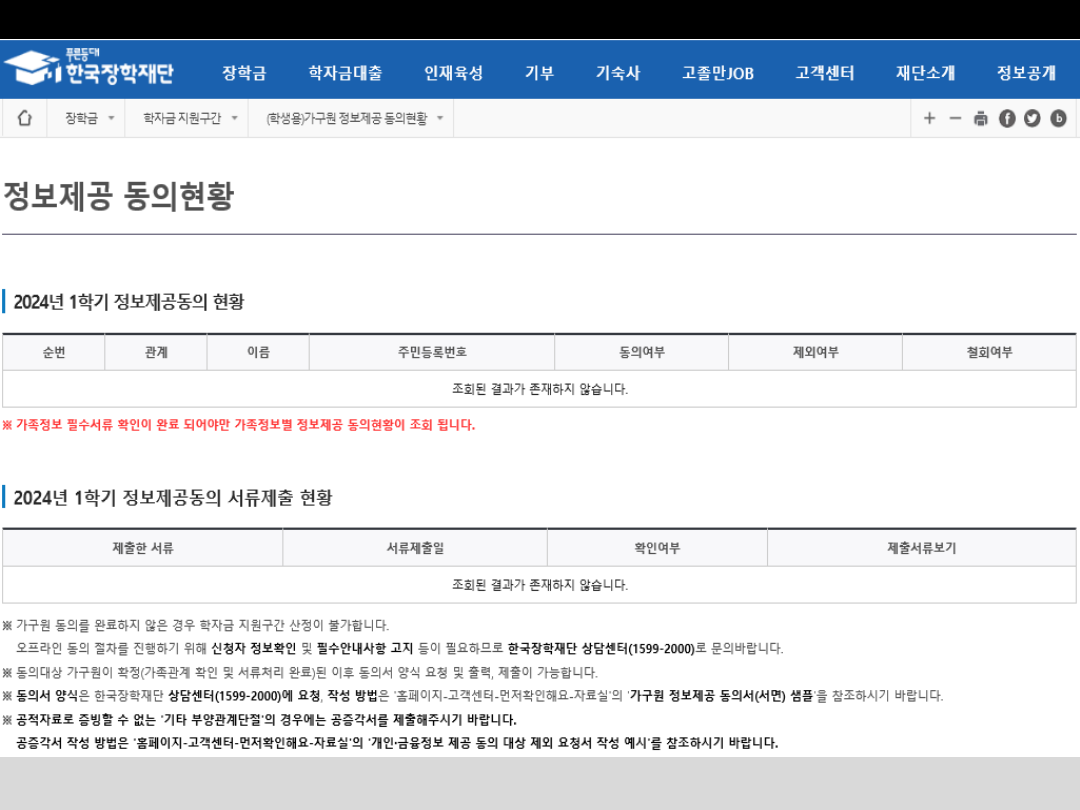Open the 고객센터 menu

pos(824,73)
